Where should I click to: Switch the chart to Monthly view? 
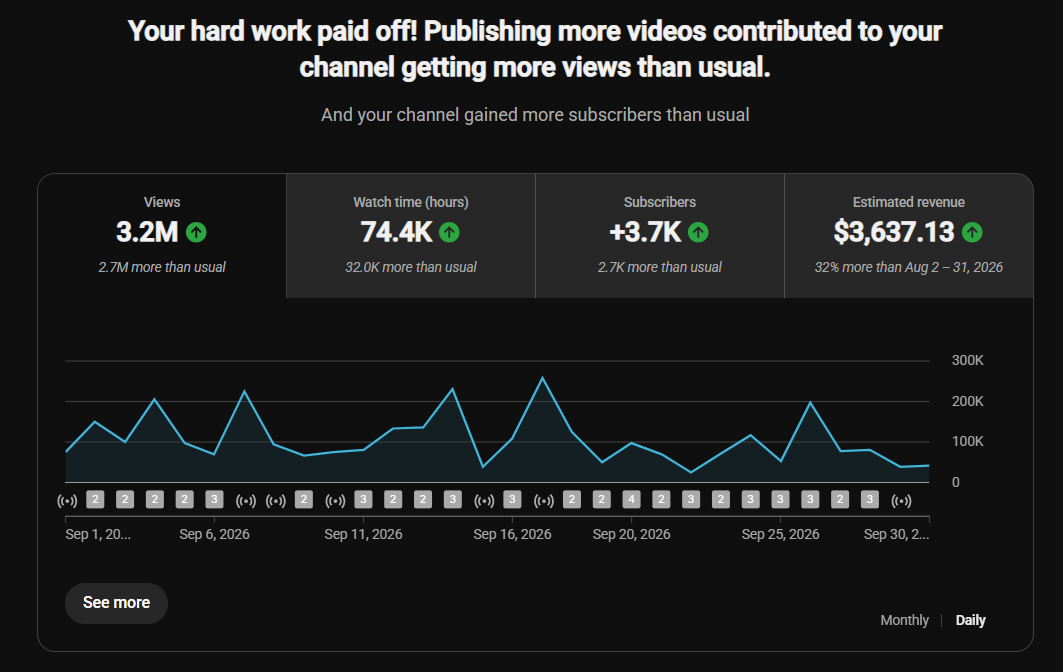coord(904,620)
